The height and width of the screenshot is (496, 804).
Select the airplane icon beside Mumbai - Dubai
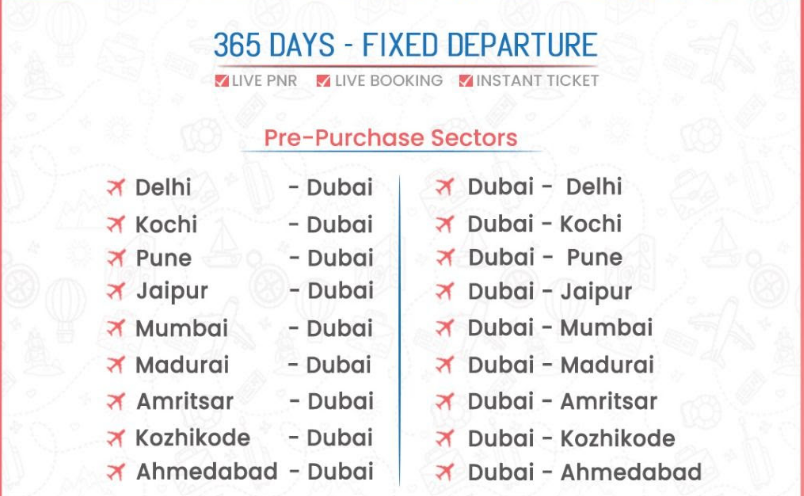click(116, 328)
